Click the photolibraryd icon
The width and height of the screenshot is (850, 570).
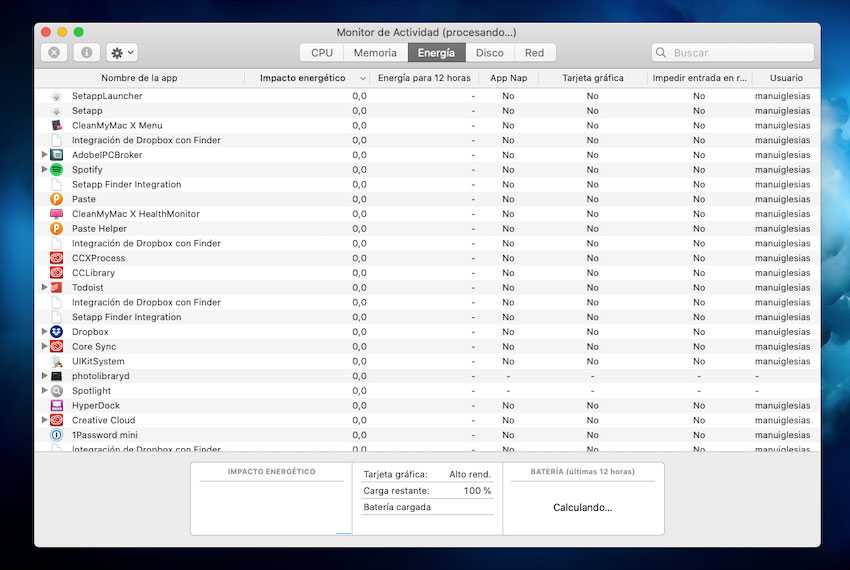pyautogui.click(x=56, y=376)
